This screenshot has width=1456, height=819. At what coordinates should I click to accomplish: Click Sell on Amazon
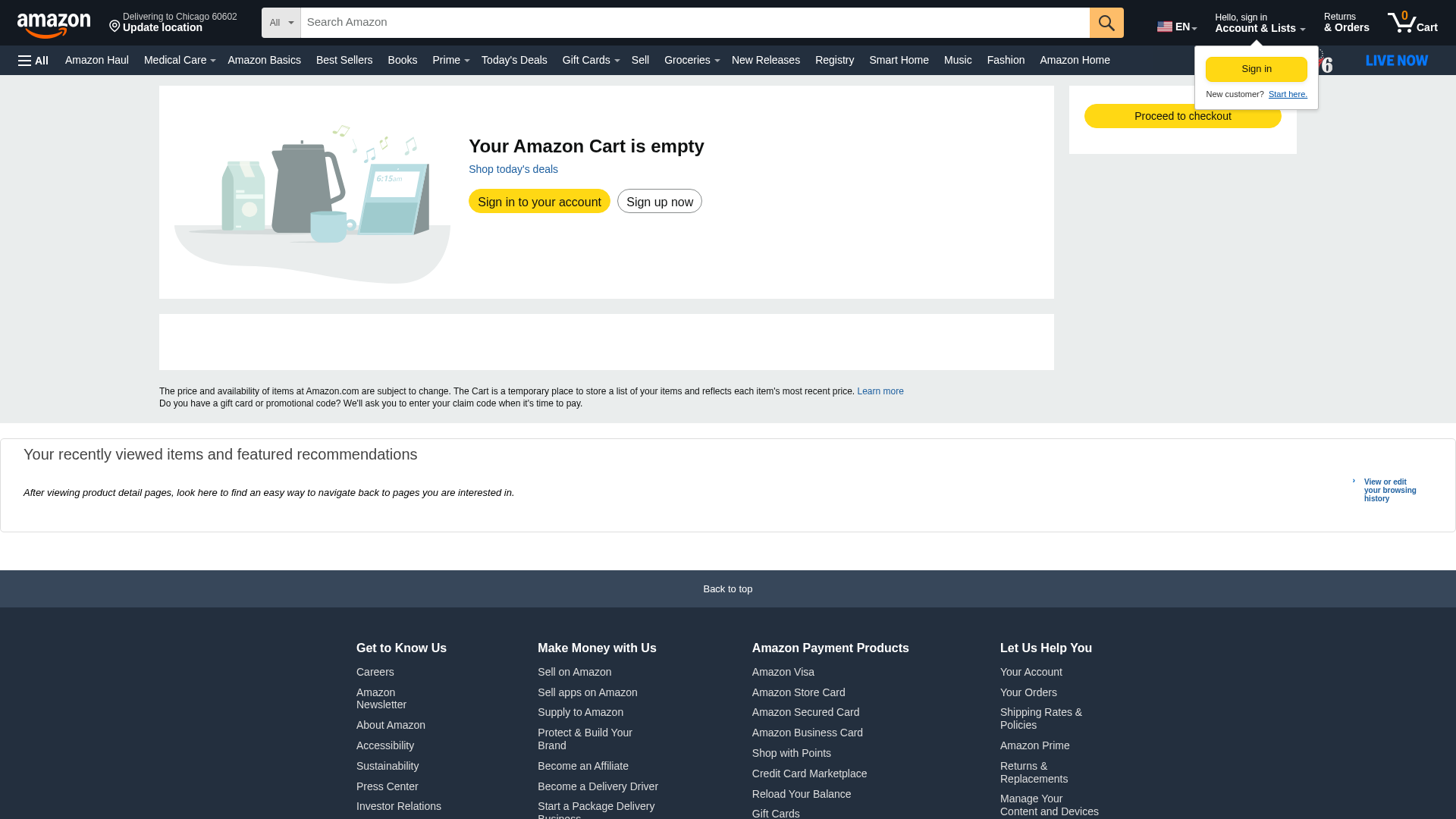574,672
